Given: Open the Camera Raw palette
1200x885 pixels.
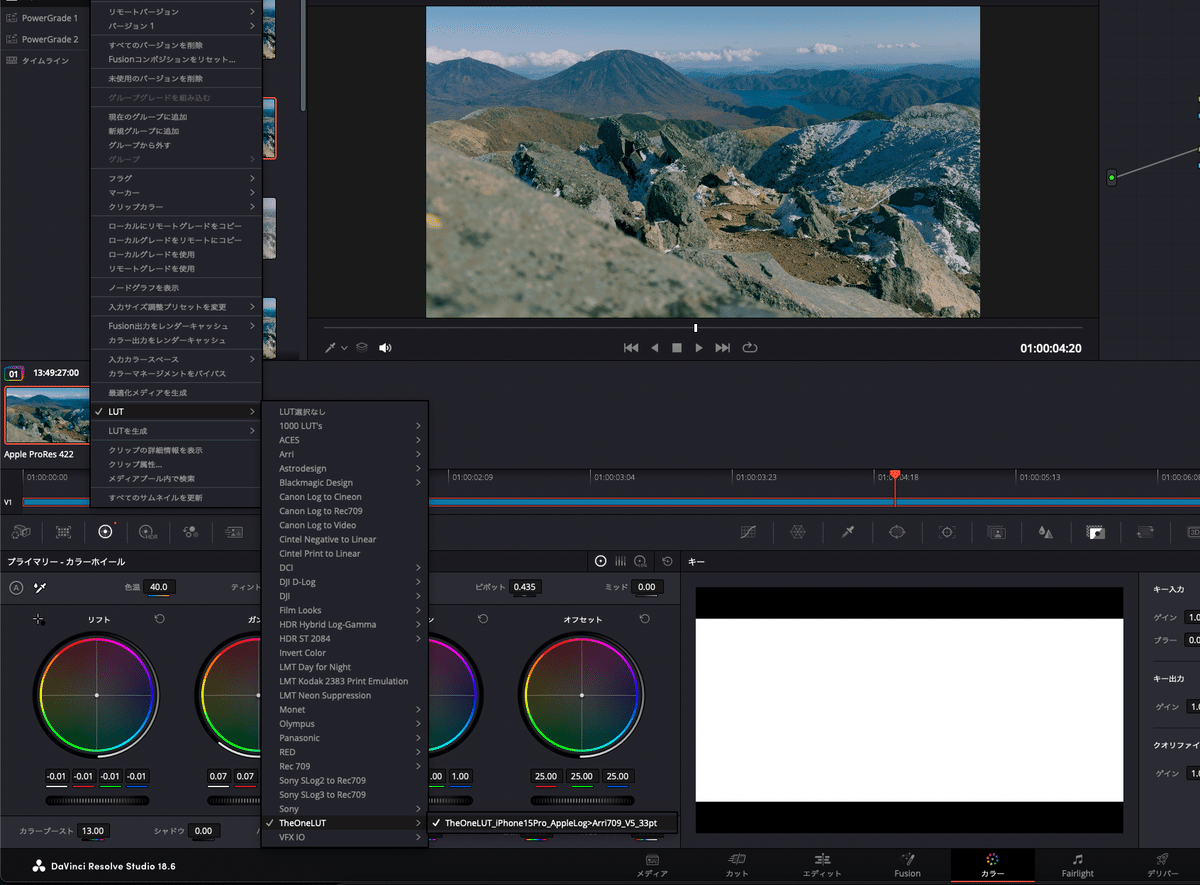Looking at the screenshot, I should click(x=21, y=533).
